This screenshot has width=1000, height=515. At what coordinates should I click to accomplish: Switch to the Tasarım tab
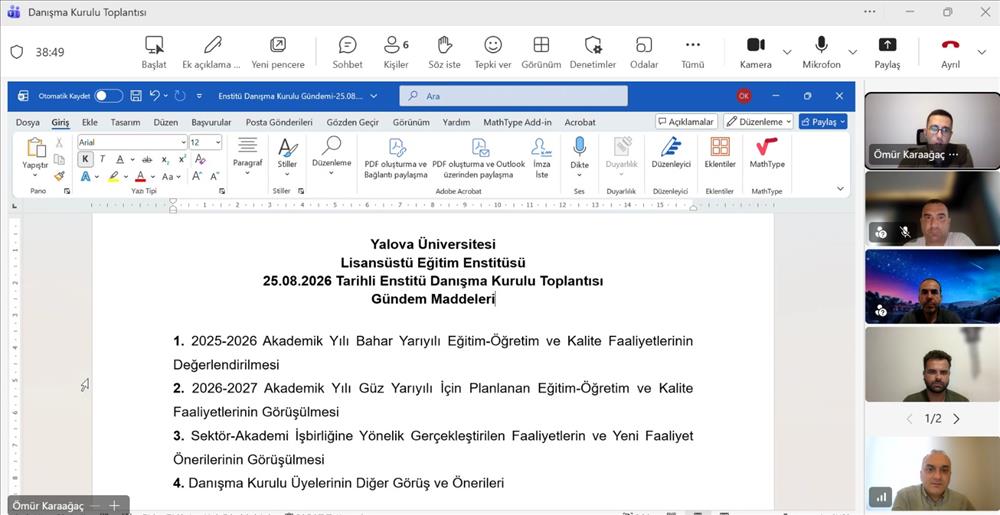point(125,122)
